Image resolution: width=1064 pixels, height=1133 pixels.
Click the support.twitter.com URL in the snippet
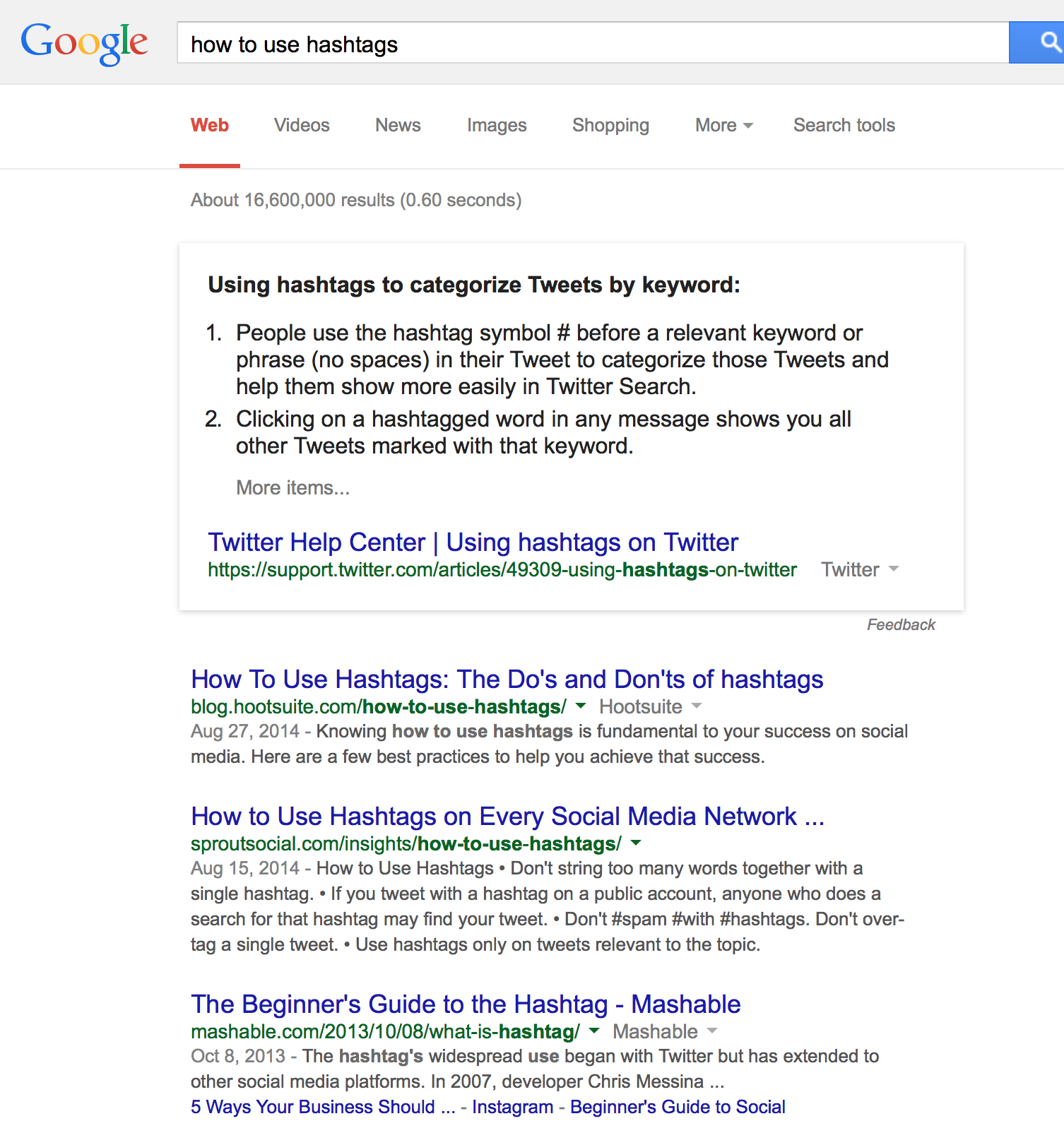pyautogui.click(x=502, y=570)
